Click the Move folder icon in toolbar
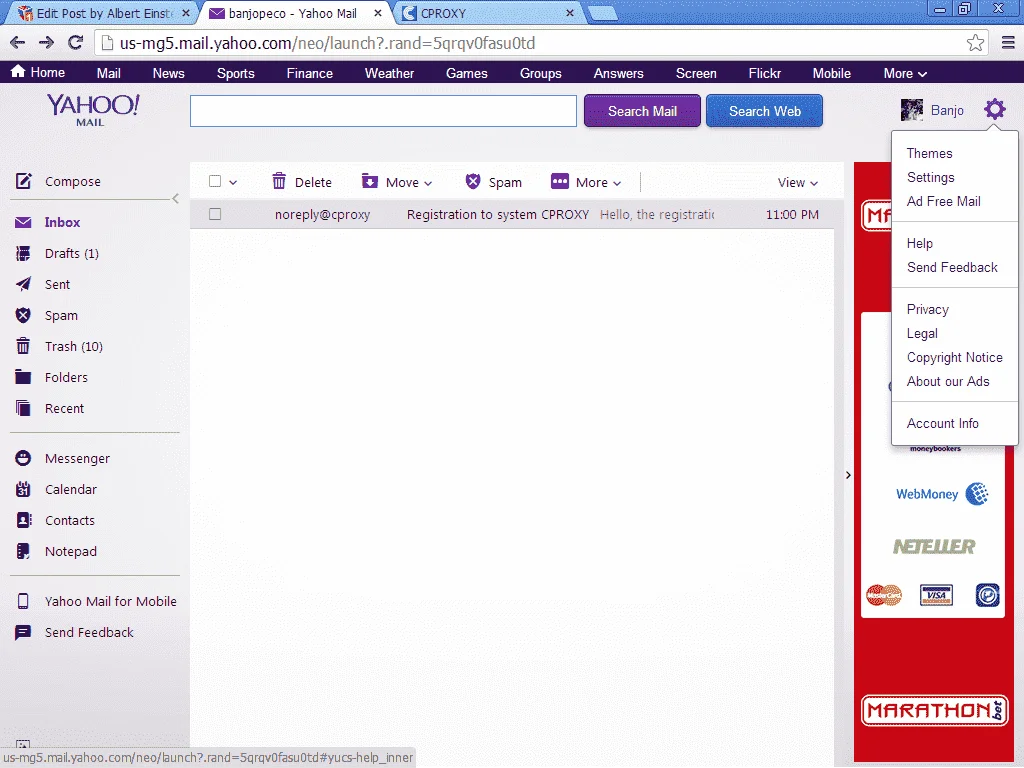1024x768 pixels. (x=370, y=181)
